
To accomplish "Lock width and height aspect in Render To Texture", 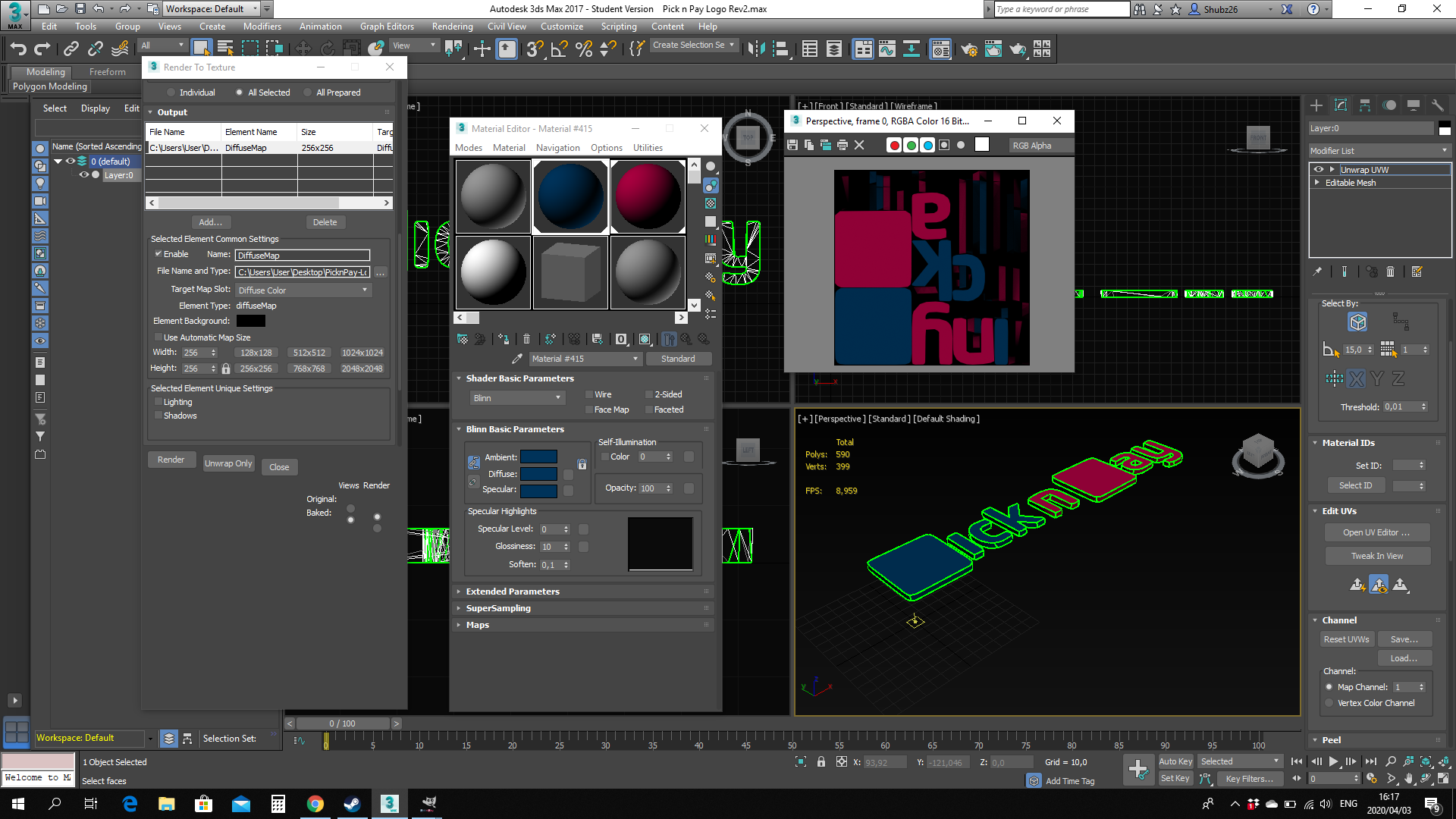I will [226, 369].
